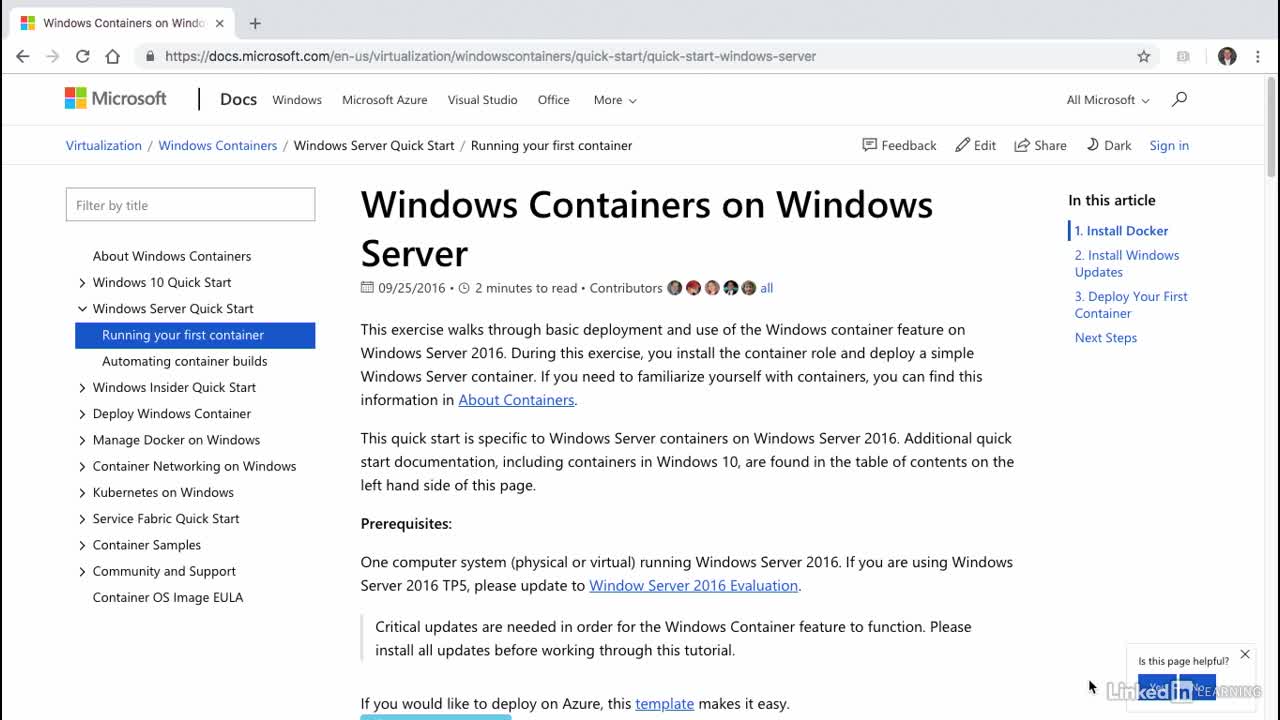Screen dimensions: 1280x720
Task: Close the Windows Containers browser tab
Action: [x=220, y=23]
